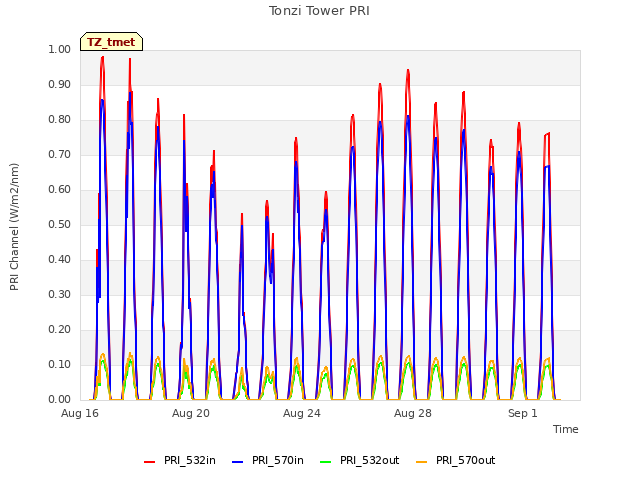640x480 pixels.
Task: Click the 0.10 y-axis tick label
Action: point(60,364)
